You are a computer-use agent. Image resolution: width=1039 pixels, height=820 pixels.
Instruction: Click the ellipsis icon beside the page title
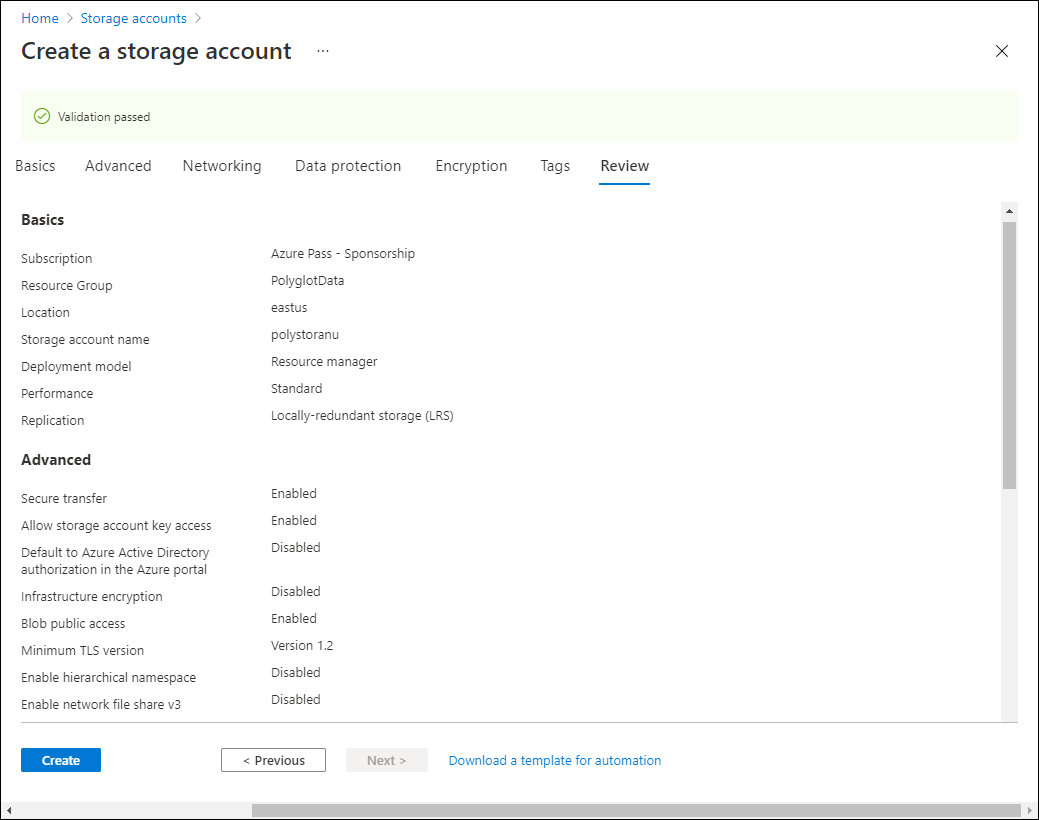pyautogui.click(x=322, y=51)
